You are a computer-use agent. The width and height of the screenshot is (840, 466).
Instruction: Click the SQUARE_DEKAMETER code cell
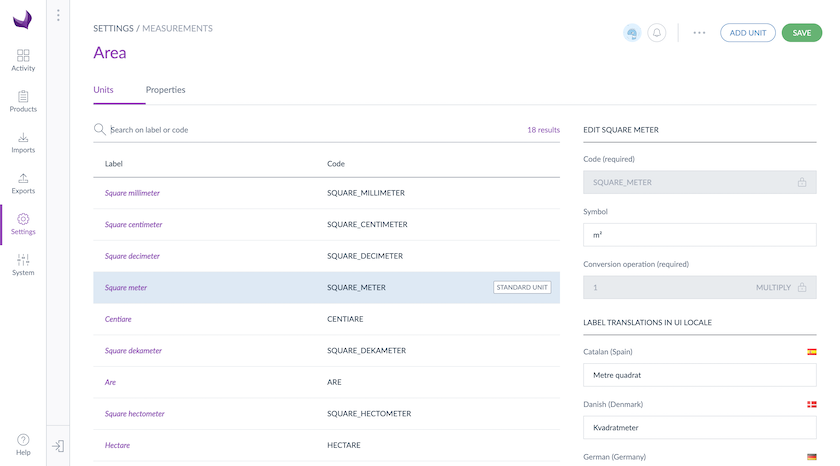coord(366,351)
